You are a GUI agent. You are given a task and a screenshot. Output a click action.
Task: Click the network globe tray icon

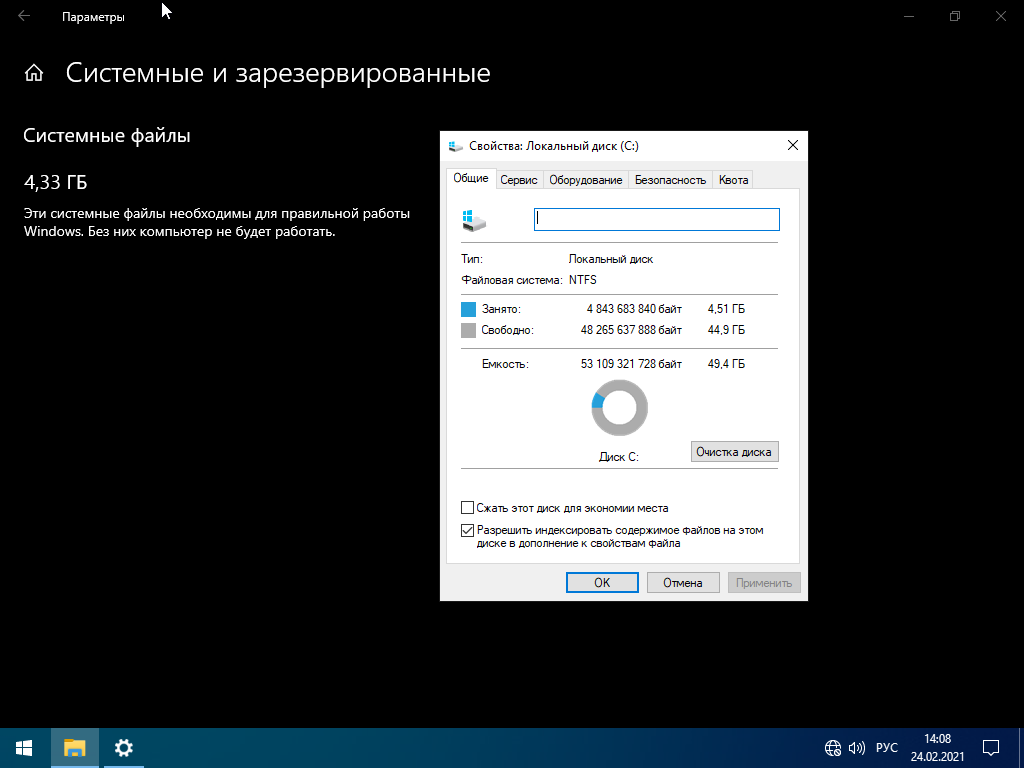pos(832,748)
